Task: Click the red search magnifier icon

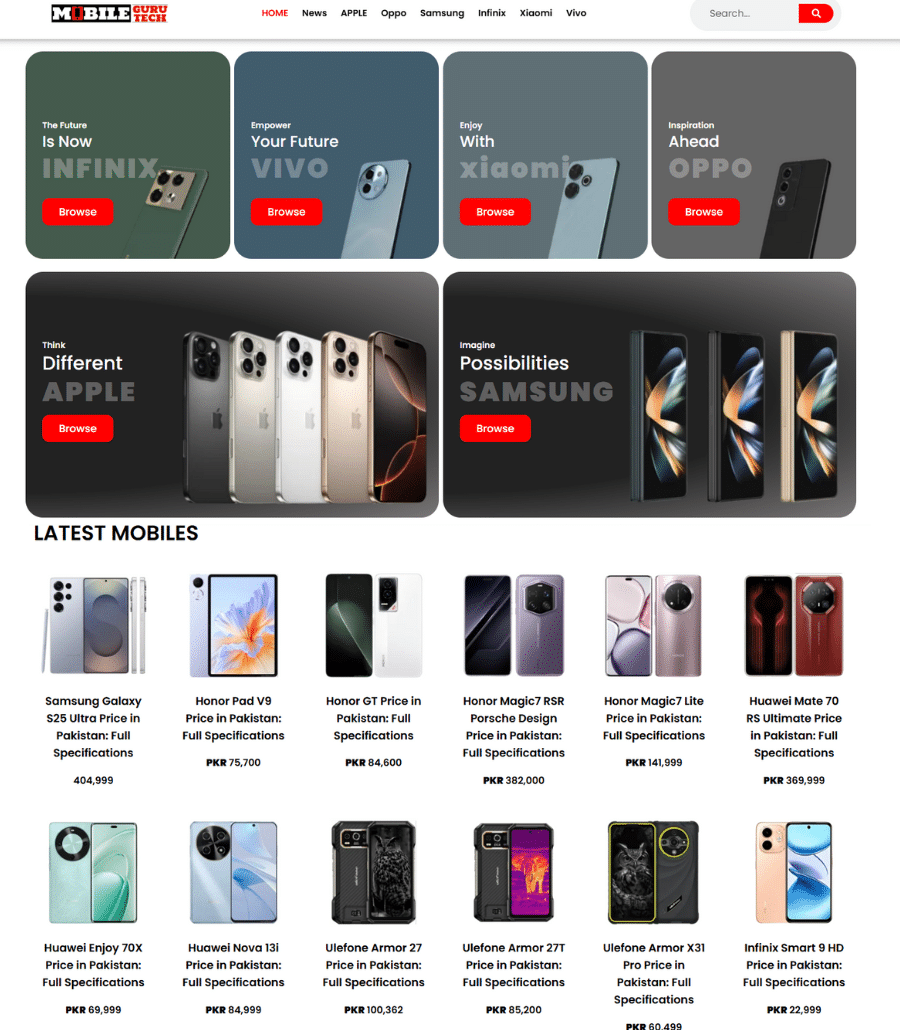Action: click(x=815, y=13)
